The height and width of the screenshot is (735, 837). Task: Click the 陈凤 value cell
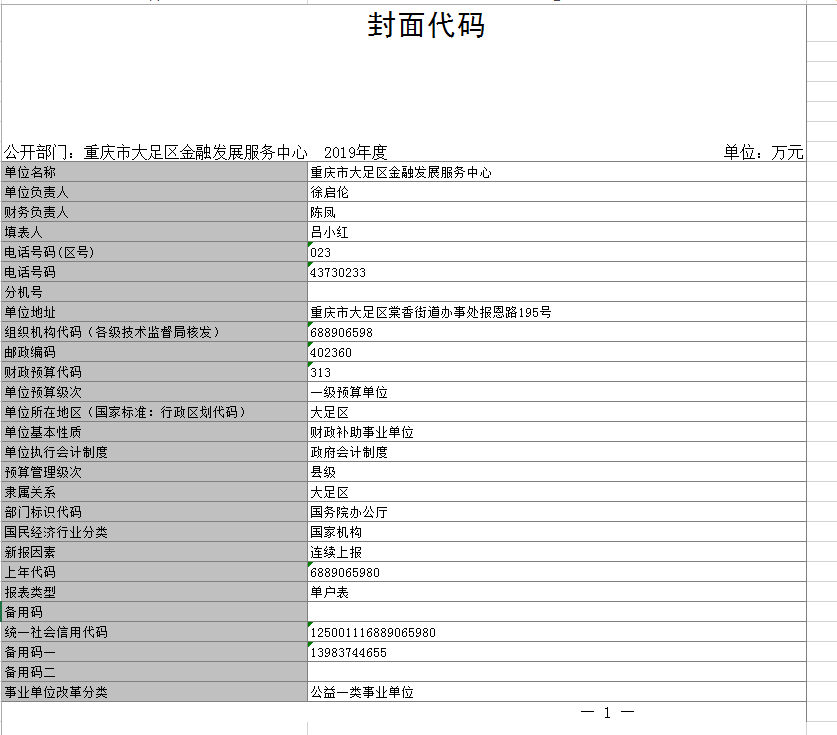pyautogui.click(x=557, y=212)
